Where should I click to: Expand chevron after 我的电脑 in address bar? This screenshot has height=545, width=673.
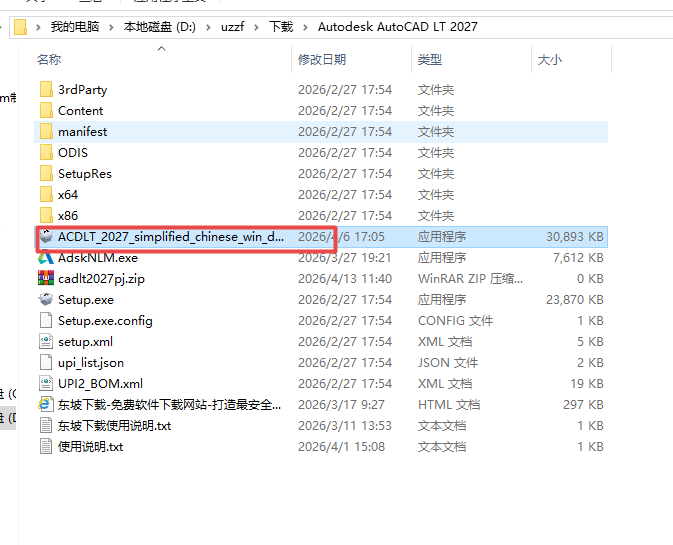[x=111, y=27]
